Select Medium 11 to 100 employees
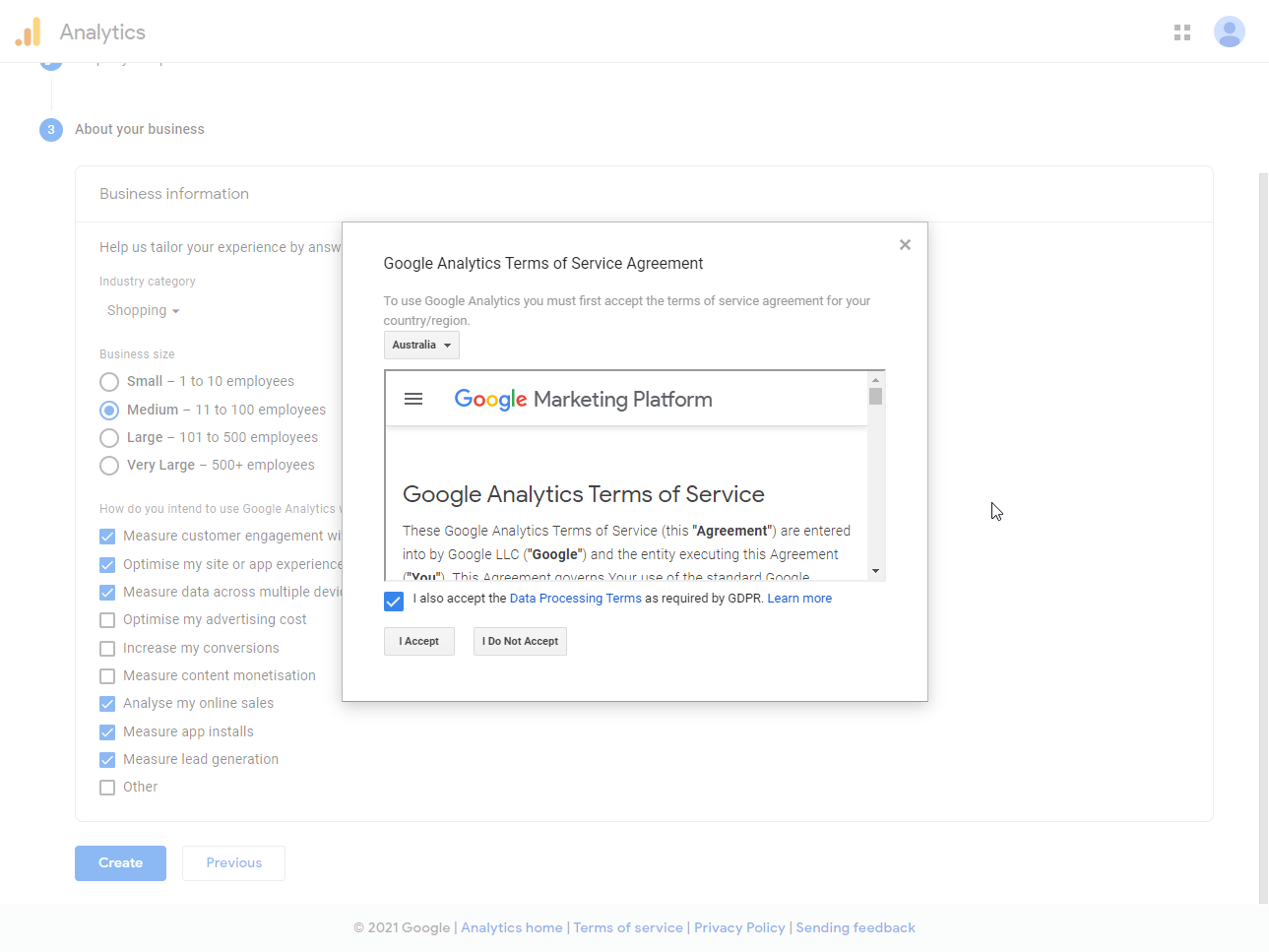 click(x=109, y=410)
